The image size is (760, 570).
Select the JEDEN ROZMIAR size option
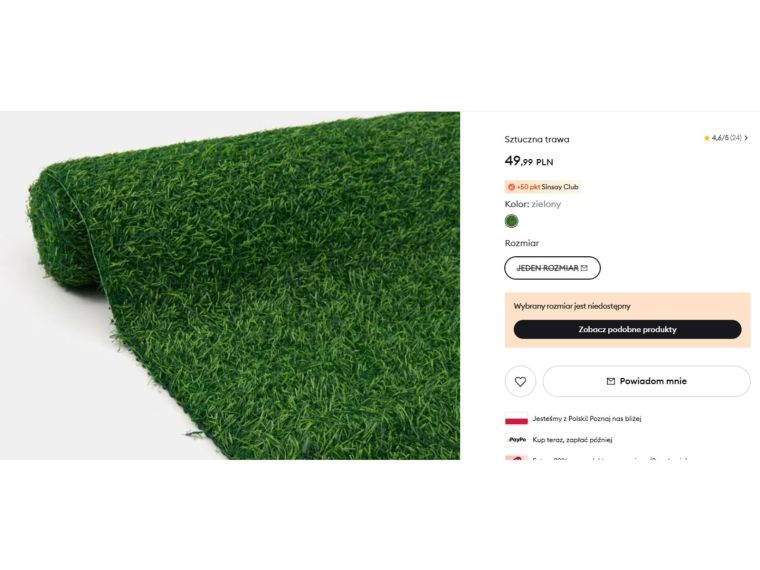coord(553,268)
